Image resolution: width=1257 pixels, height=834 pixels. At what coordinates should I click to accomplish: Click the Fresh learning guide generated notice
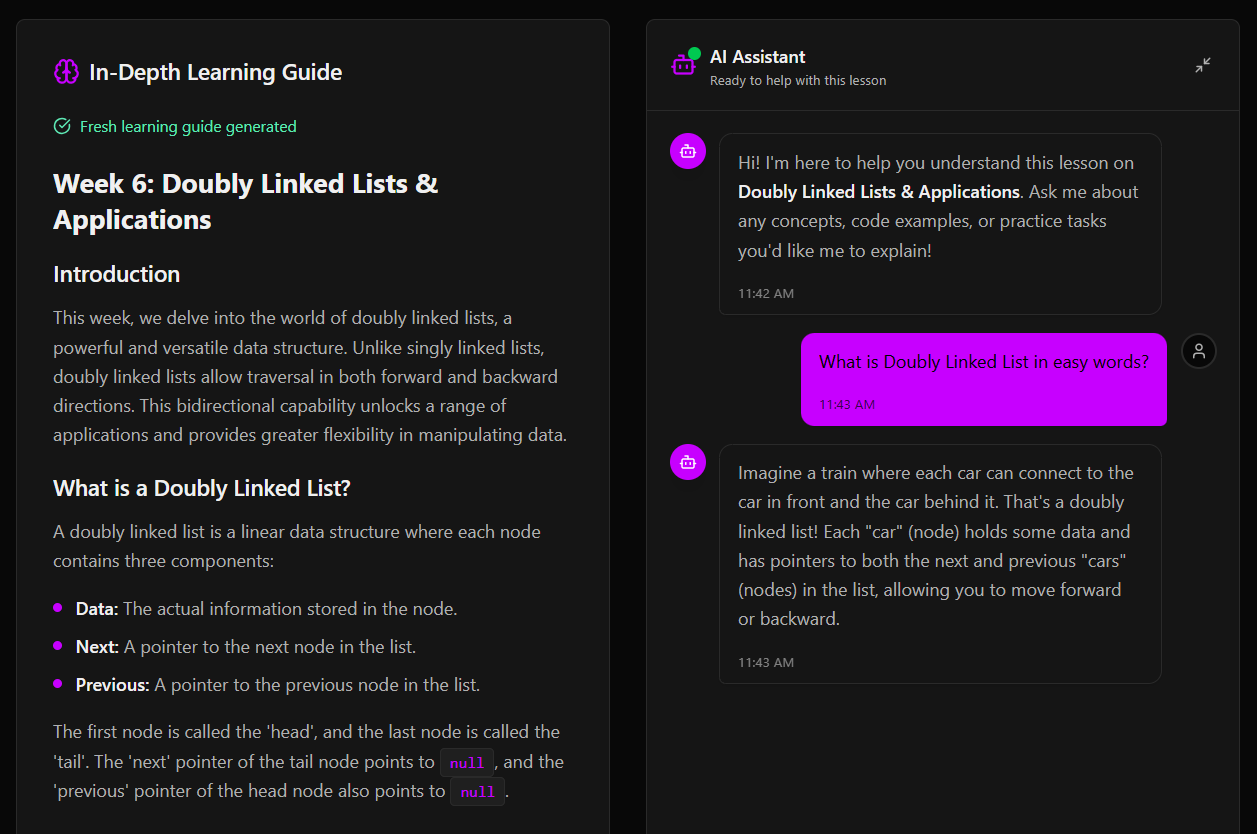[x=188, y=126]
